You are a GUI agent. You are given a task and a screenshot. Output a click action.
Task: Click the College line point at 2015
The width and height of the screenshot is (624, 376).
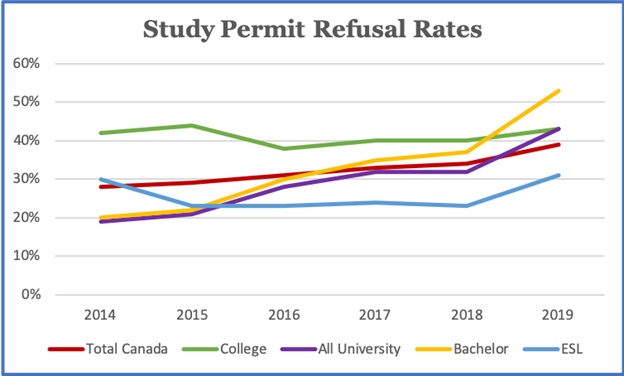coord(192,125)
